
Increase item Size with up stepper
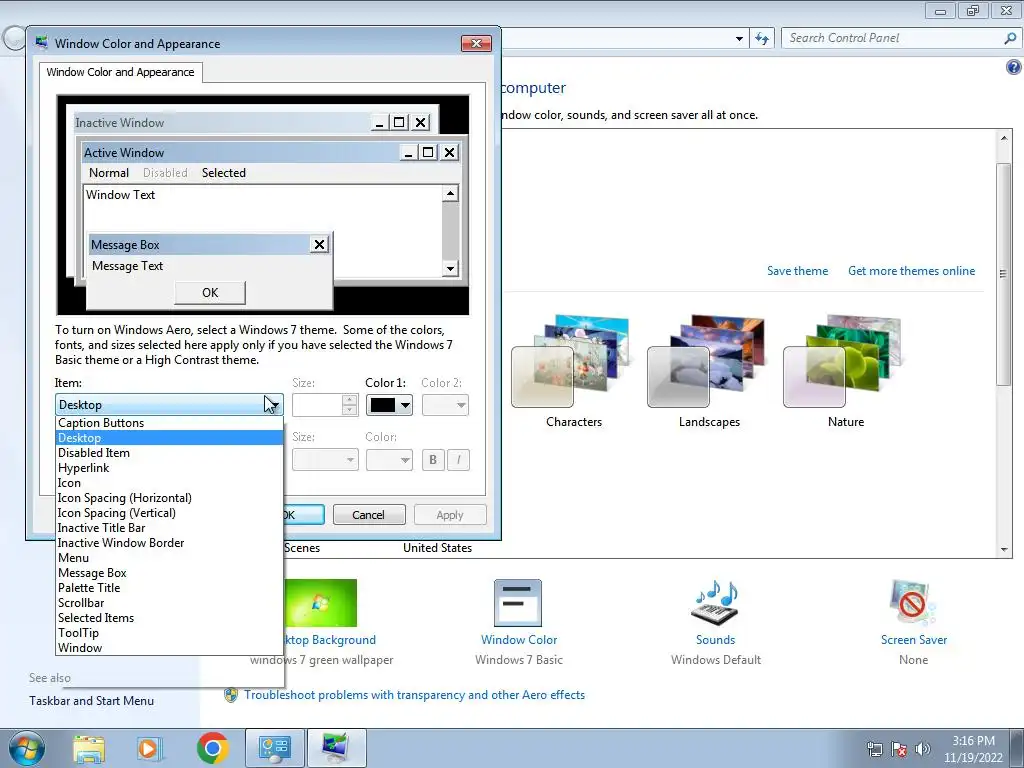pos(350,400)
